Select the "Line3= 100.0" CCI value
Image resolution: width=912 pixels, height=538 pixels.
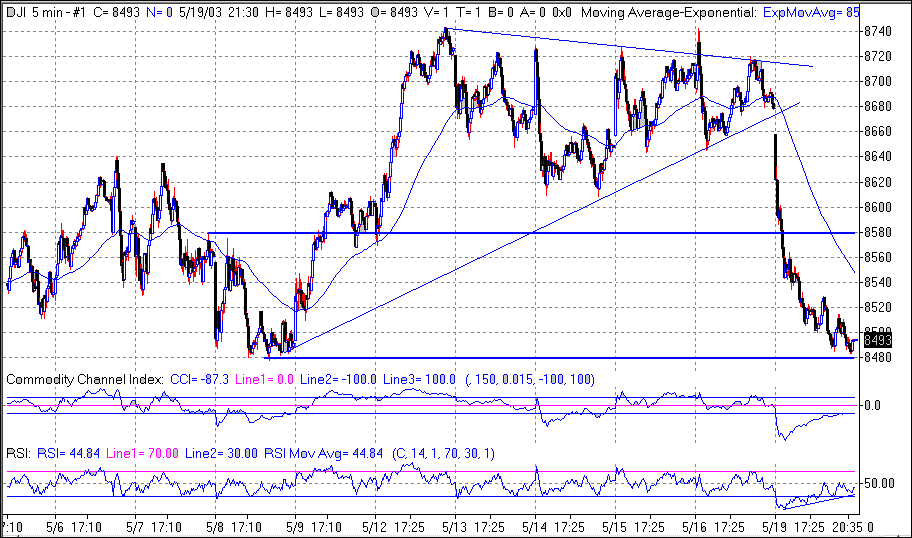point(419,380)
